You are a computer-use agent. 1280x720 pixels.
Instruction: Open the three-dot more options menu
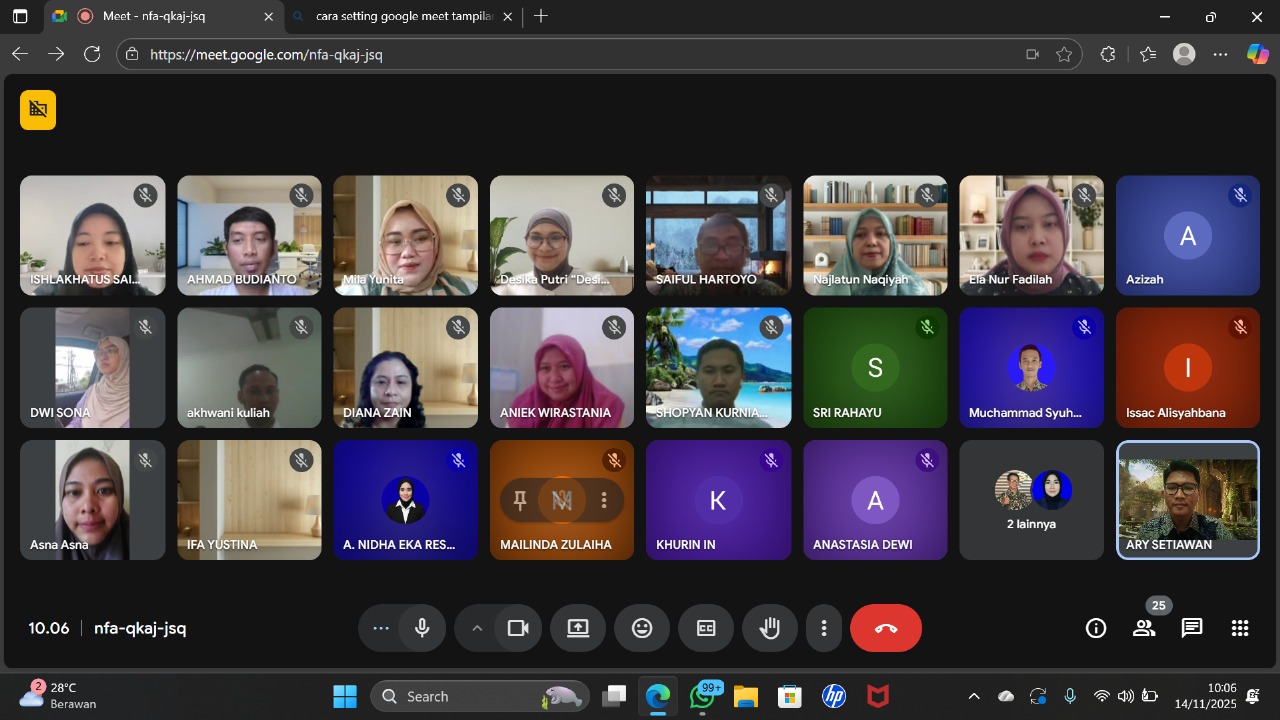(x=824, y=628)
